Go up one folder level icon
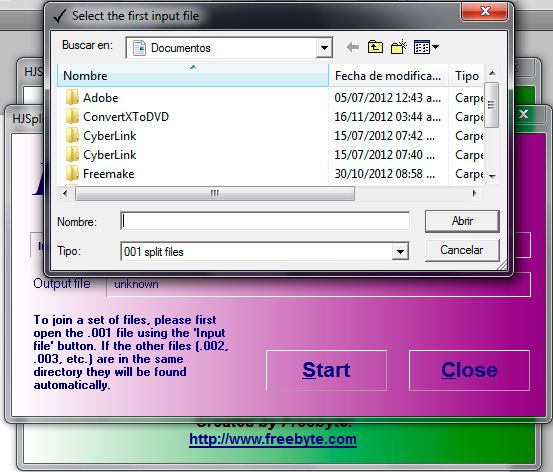This screenshot has width=553, height=472. point(375,47)
